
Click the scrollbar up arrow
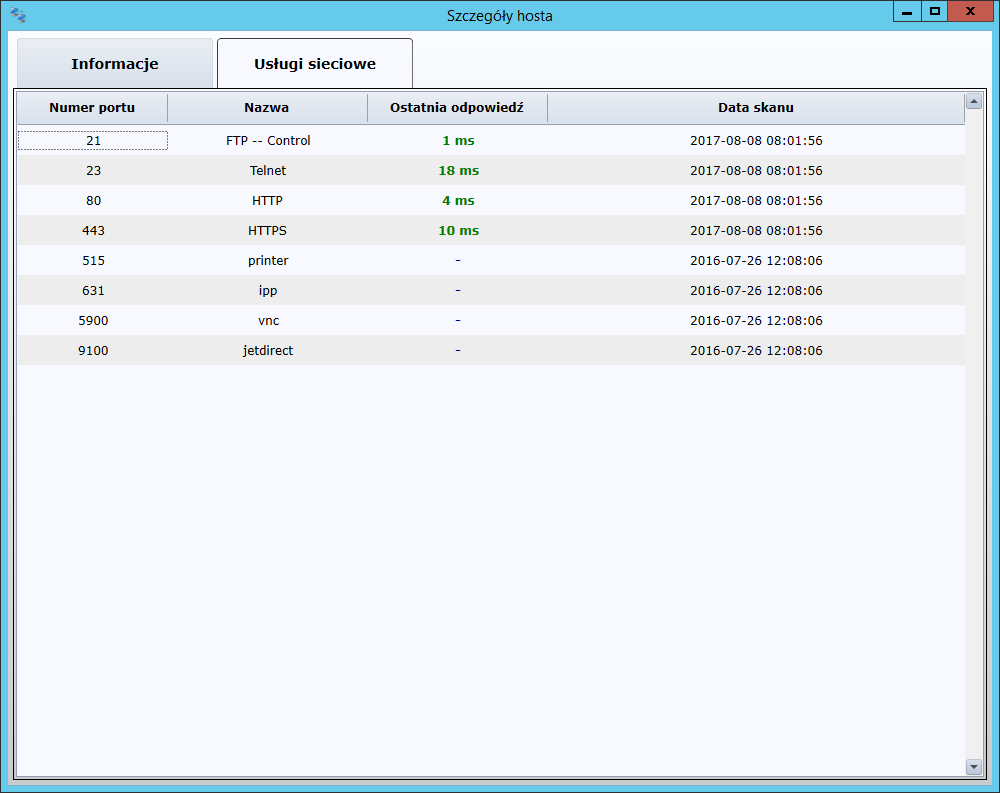[x=973, y=102]
